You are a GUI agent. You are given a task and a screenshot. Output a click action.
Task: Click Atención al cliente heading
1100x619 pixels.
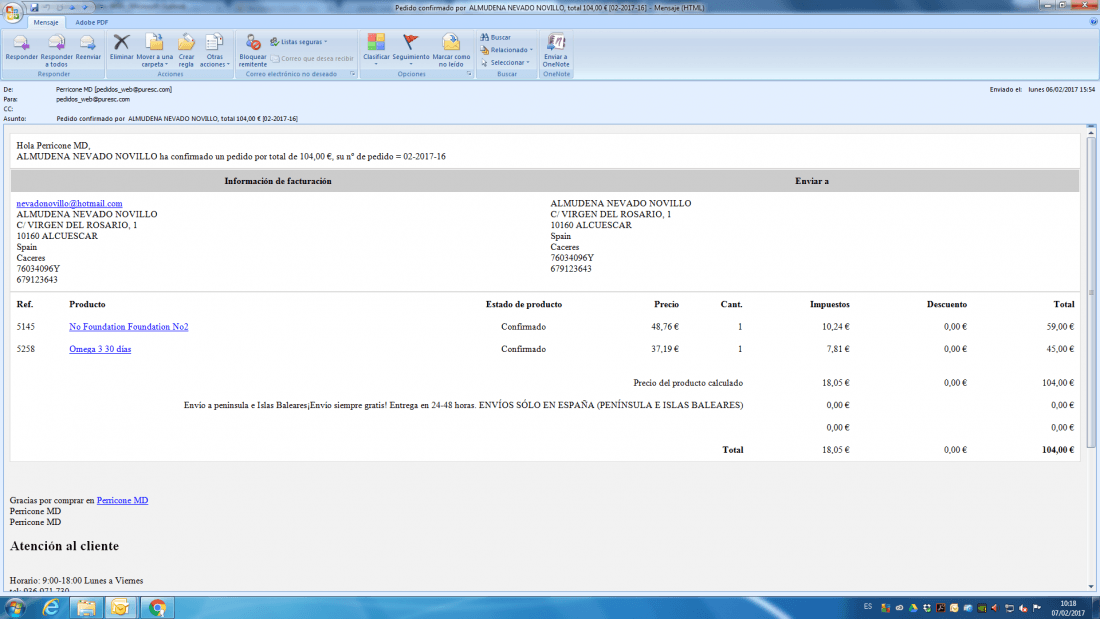[x=65, y=546]
